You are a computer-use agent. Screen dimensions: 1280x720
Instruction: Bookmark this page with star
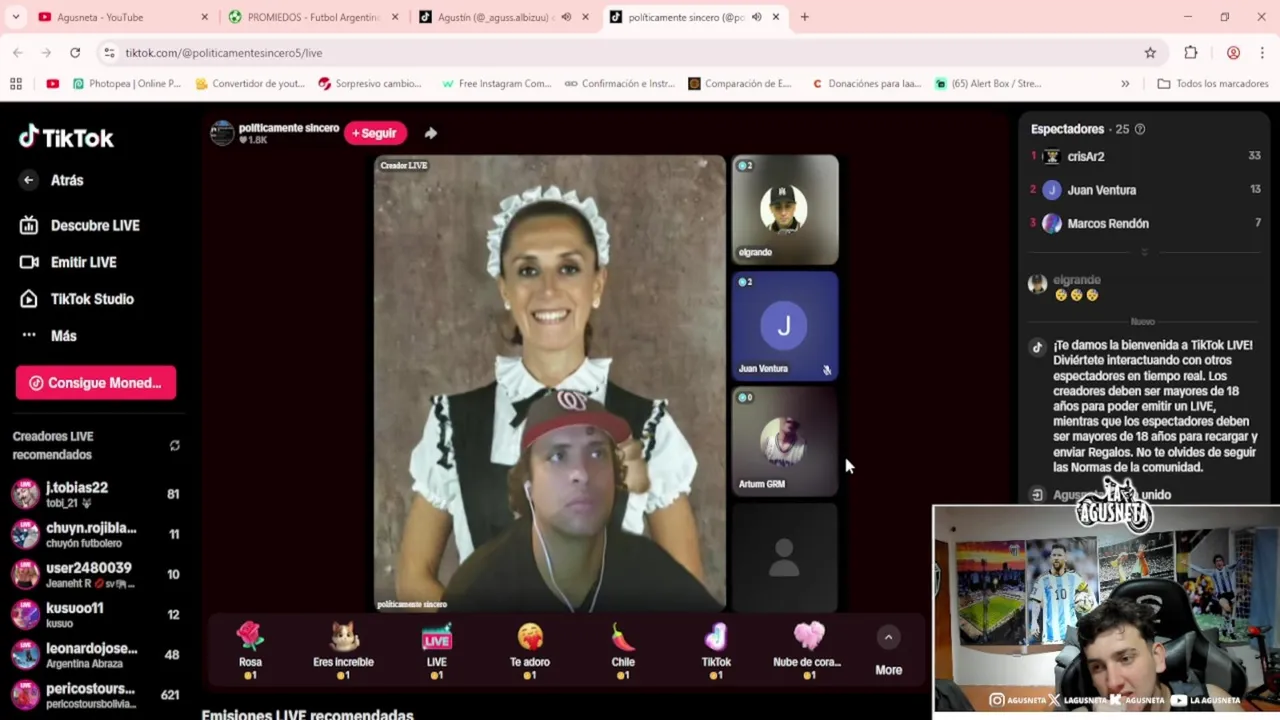pyautogui.click(x=1150, y=53)
